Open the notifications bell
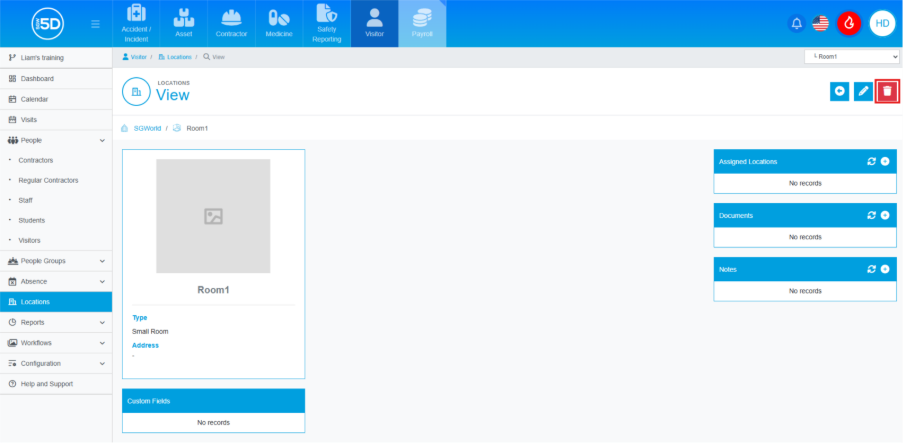The image size is (903, 444). [797, 23]
